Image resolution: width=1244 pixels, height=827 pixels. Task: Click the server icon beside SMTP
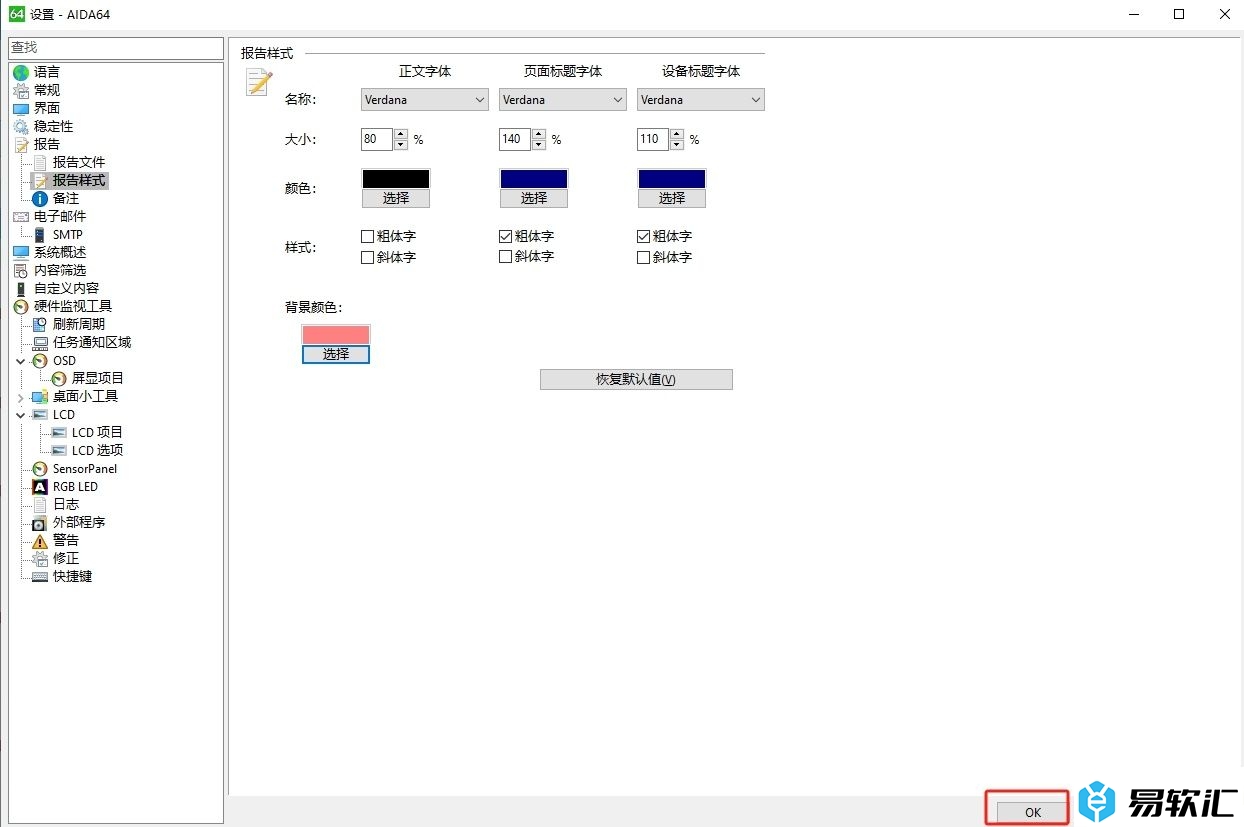[40, 234]
